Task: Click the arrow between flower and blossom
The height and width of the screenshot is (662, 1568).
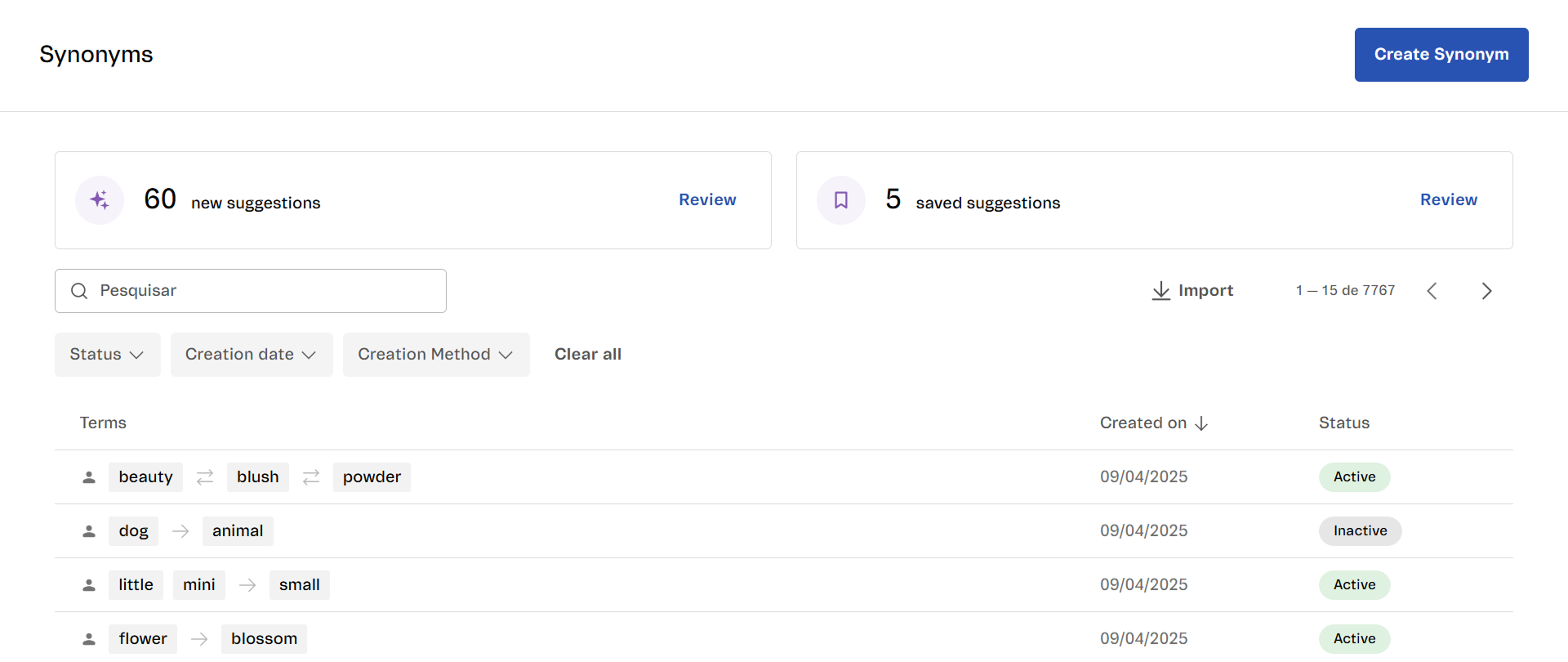Action: pos(199,639)
